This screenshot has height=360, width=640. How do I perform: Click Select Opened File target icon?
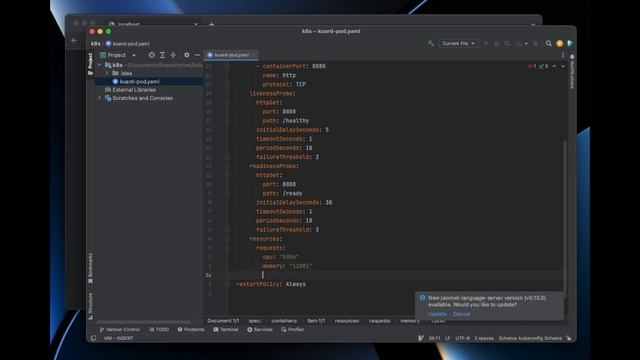pyautogui.click(x=151, y=55)
